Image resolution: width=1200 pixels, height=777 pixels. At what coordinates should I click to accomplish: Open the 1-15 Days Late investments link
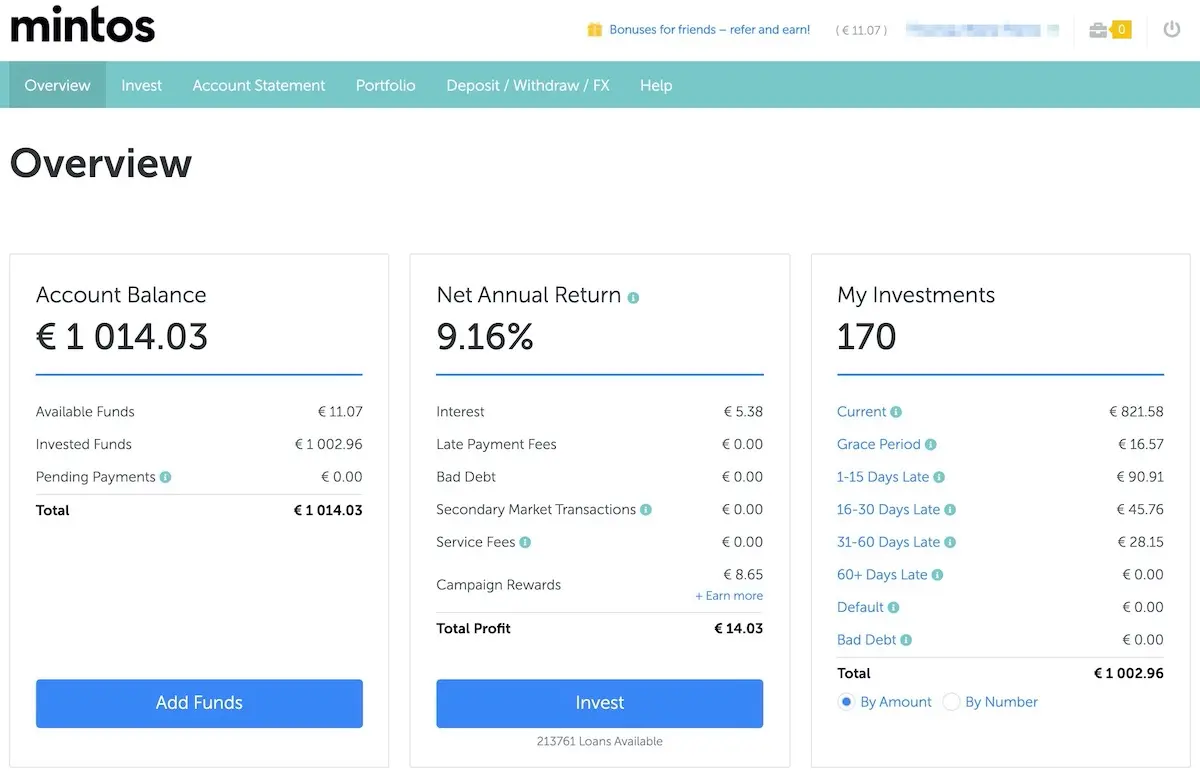pos(883,477)
